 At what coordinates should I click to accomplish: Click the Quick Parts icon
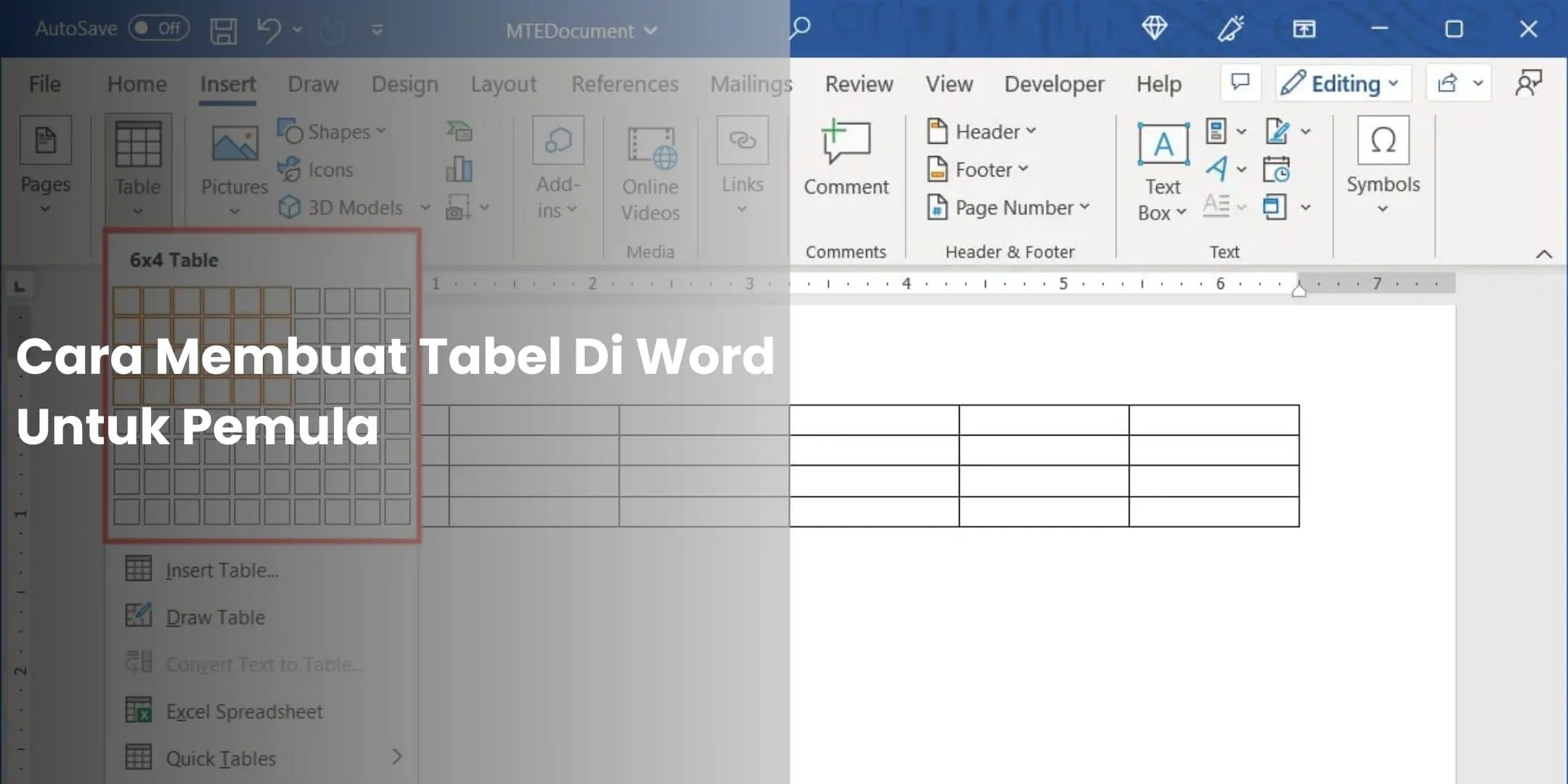tap(1217, 131)
